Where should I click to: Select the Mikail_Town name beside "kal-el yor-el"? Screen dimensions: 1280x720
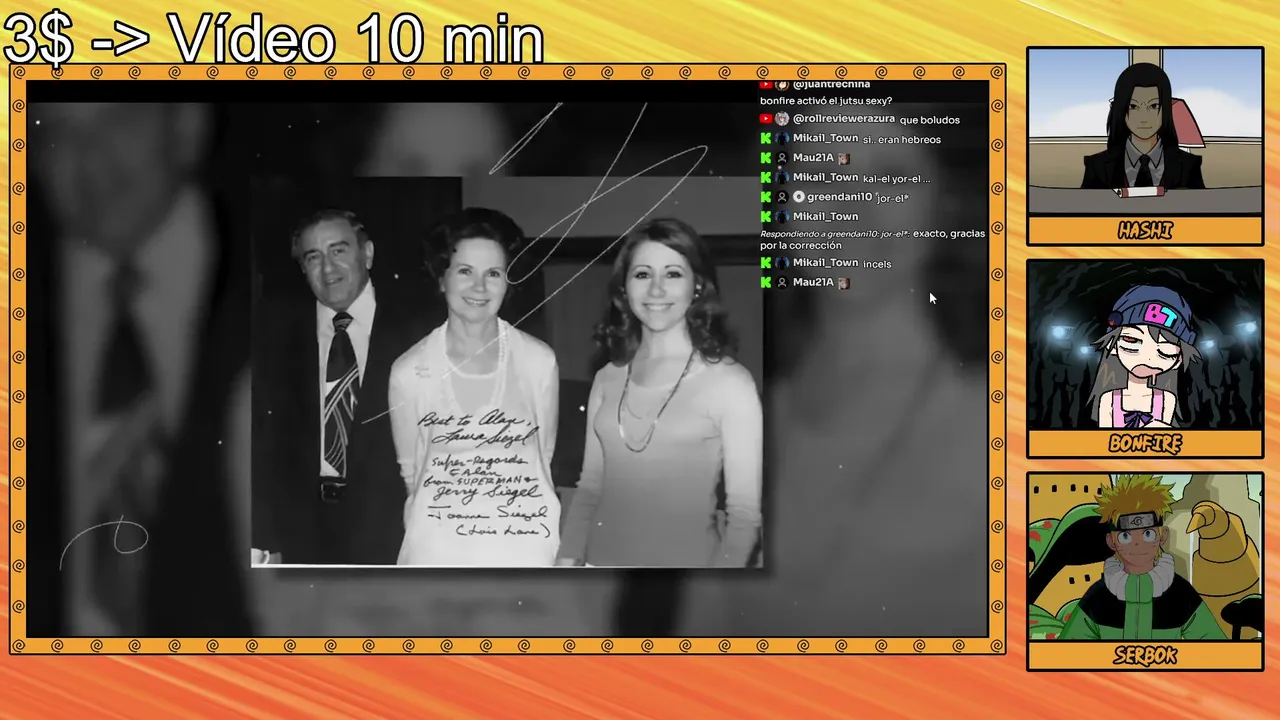826,177
